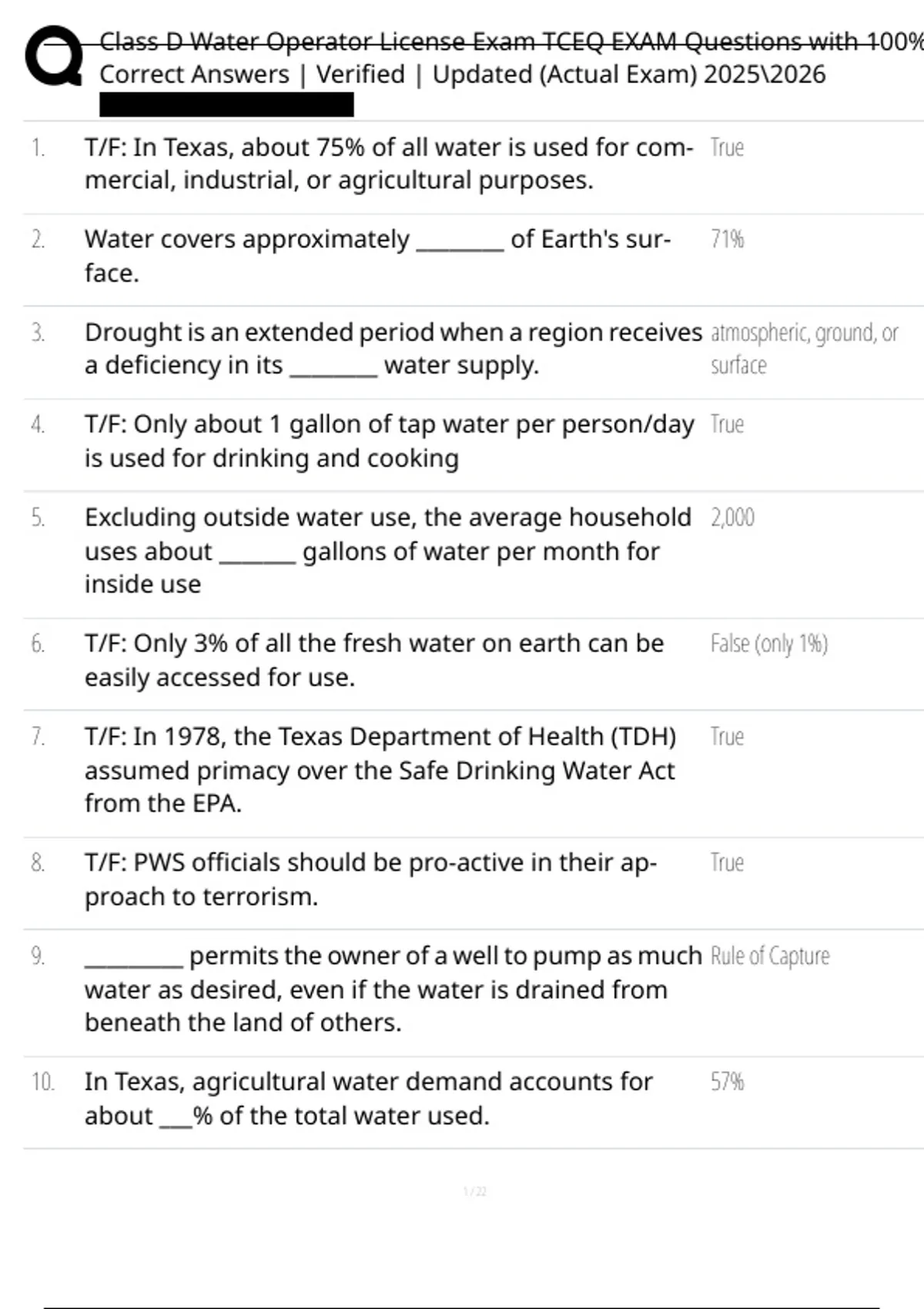The image size is (924, 1309).
Task: Click the black redacted bar under the title
Action: point(226,105)
